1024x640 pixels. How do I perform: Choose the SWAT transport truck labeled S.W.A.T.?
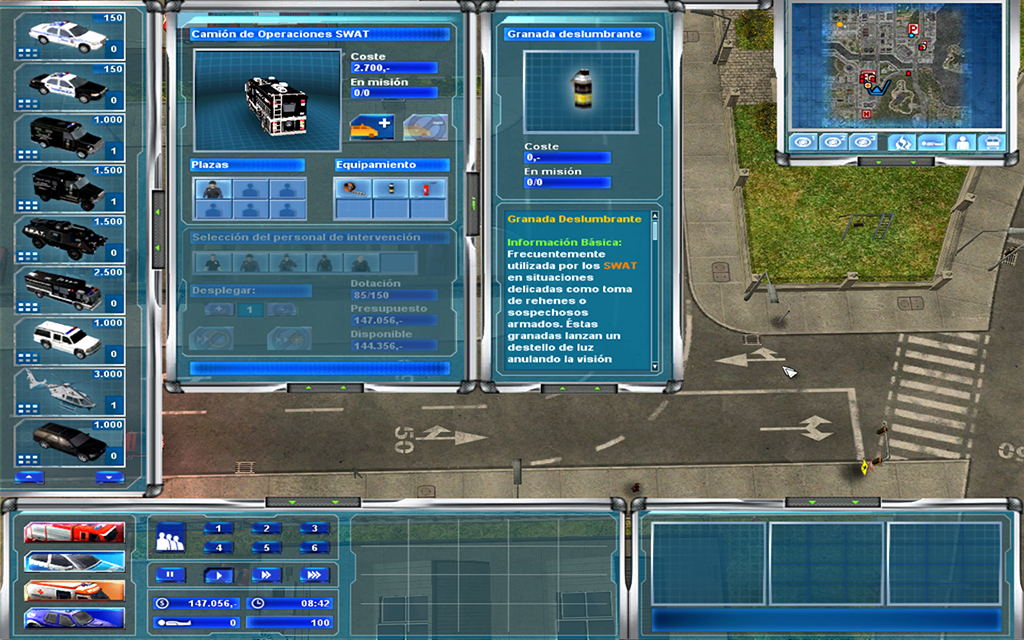(69, 240)
